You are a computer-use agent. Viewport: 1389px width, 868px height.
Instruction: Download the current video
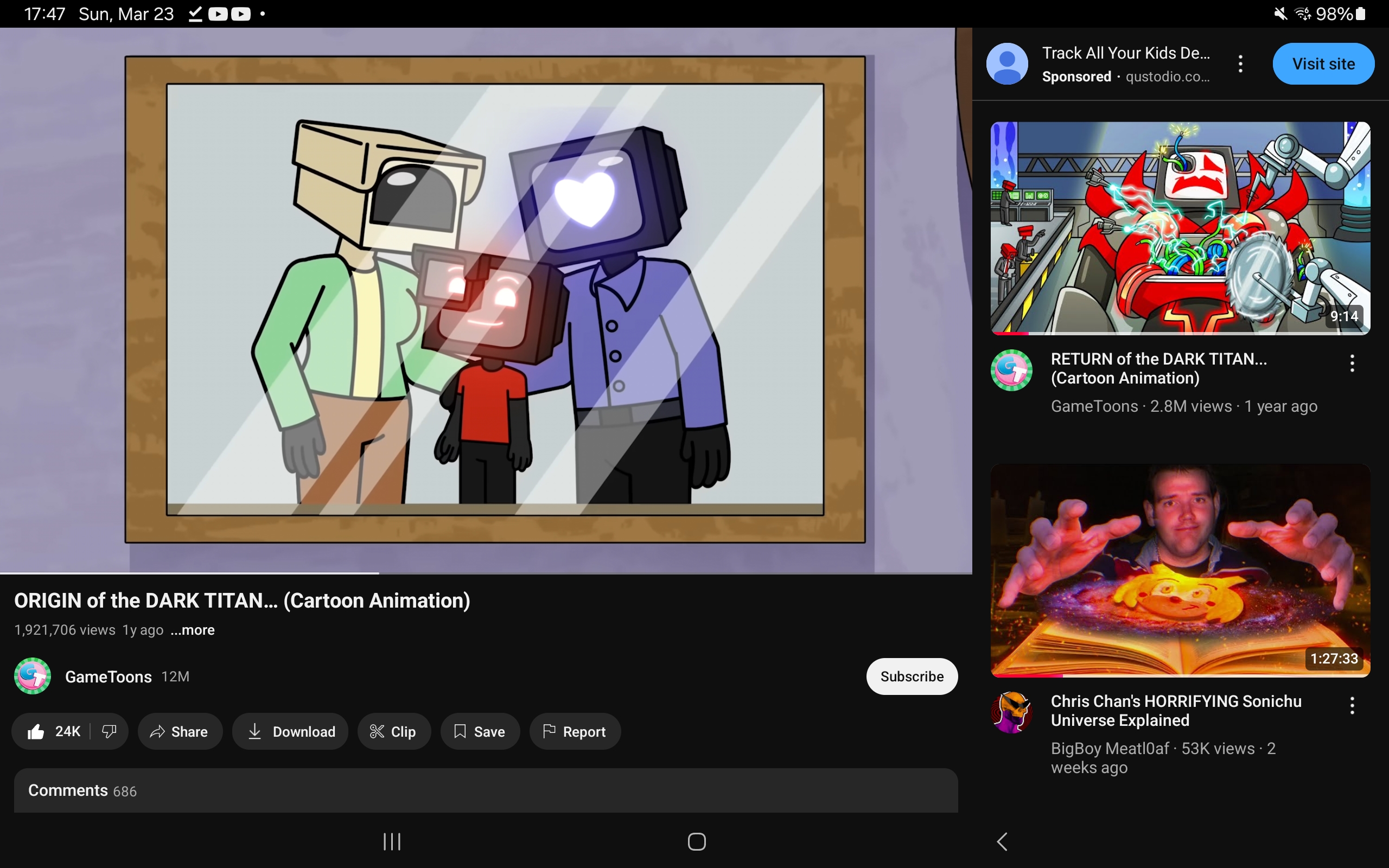click(290, 731)
